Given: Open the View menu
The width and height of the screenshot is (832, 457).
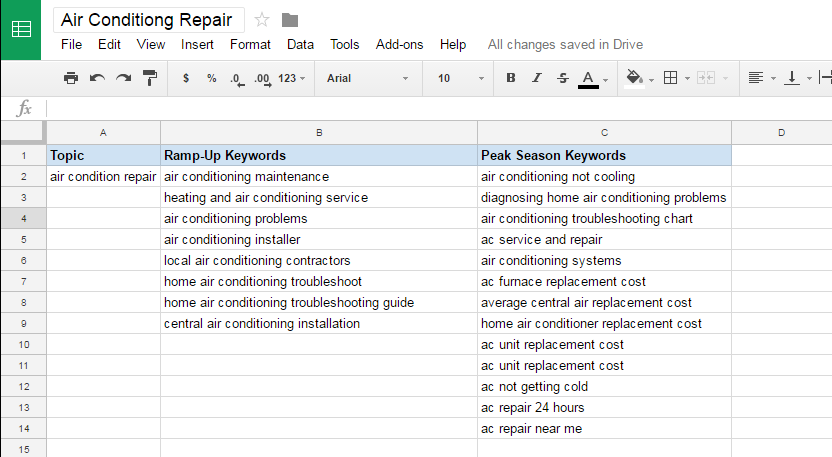Looking at the screenshot, I should click(151, 45).
